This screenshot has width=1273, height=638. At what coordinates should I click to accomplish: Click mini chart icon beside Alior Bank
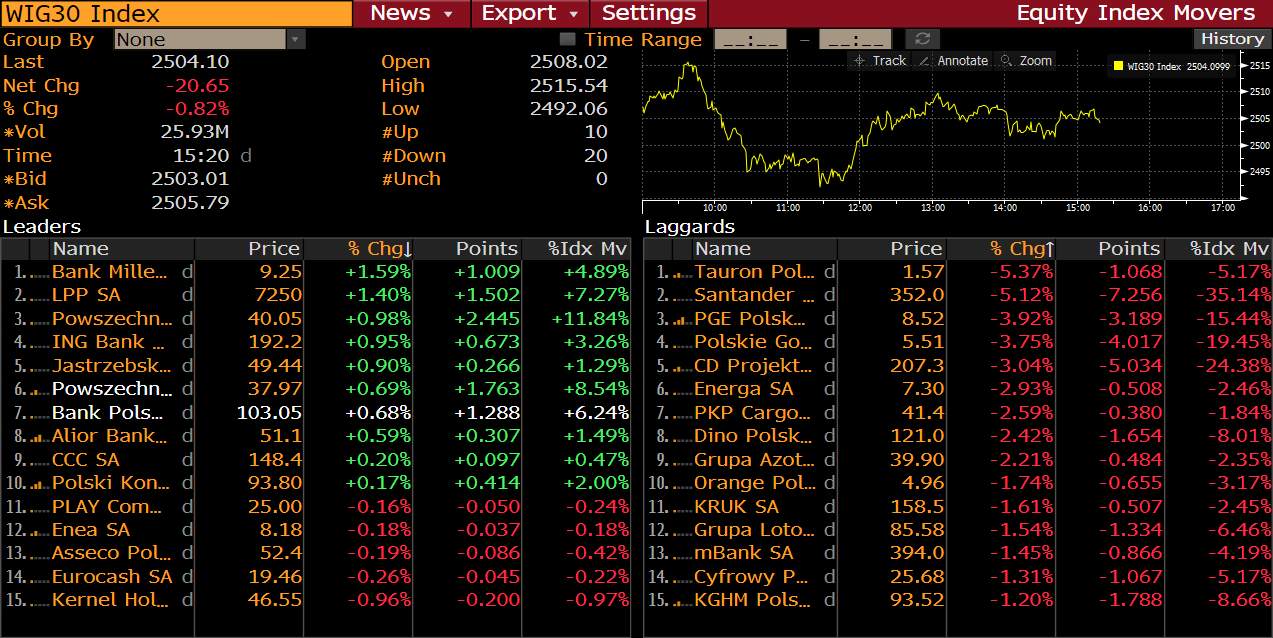[x=39, y=437]
